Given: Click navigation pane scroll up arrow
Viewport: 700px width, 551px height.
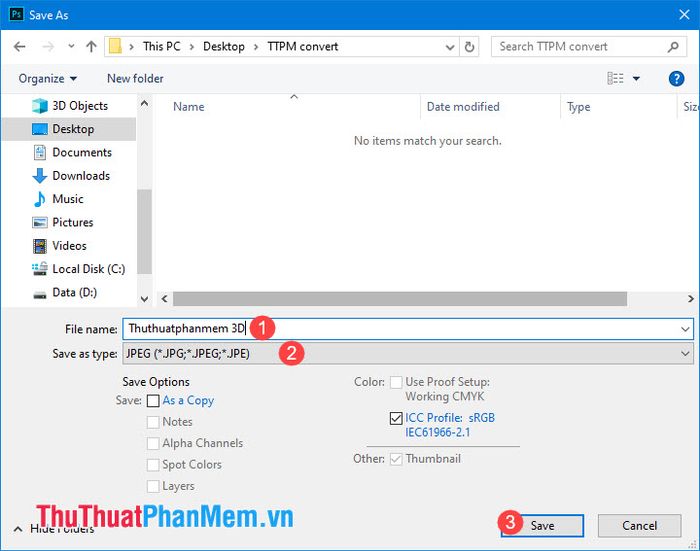Looking at the screenshot, I should click(144, 104).
